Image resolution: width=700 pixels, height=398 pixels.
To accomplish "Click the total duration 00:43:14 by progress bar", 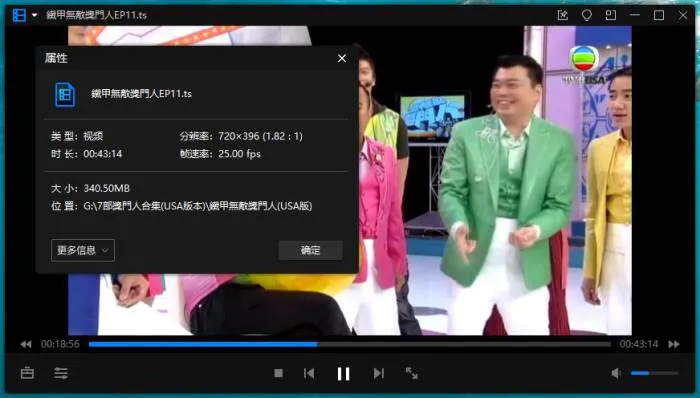I will [x=639, y=344].
